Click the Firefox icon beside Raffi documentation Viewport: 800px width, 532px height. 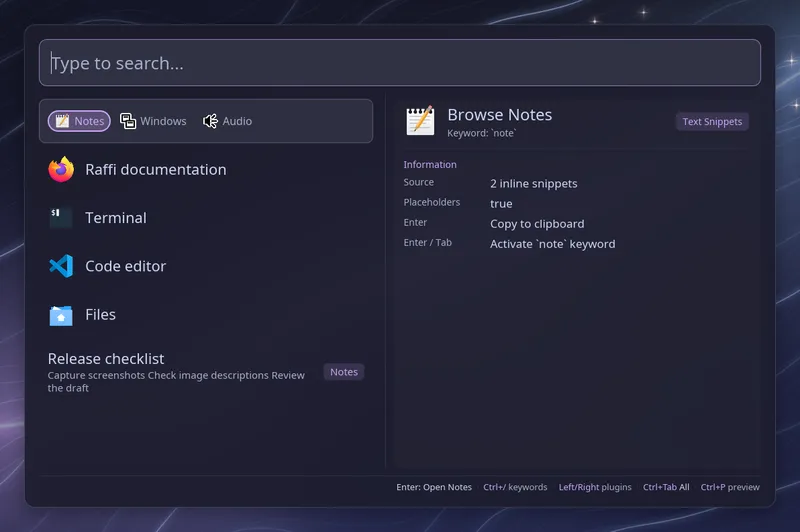(61, 169)
